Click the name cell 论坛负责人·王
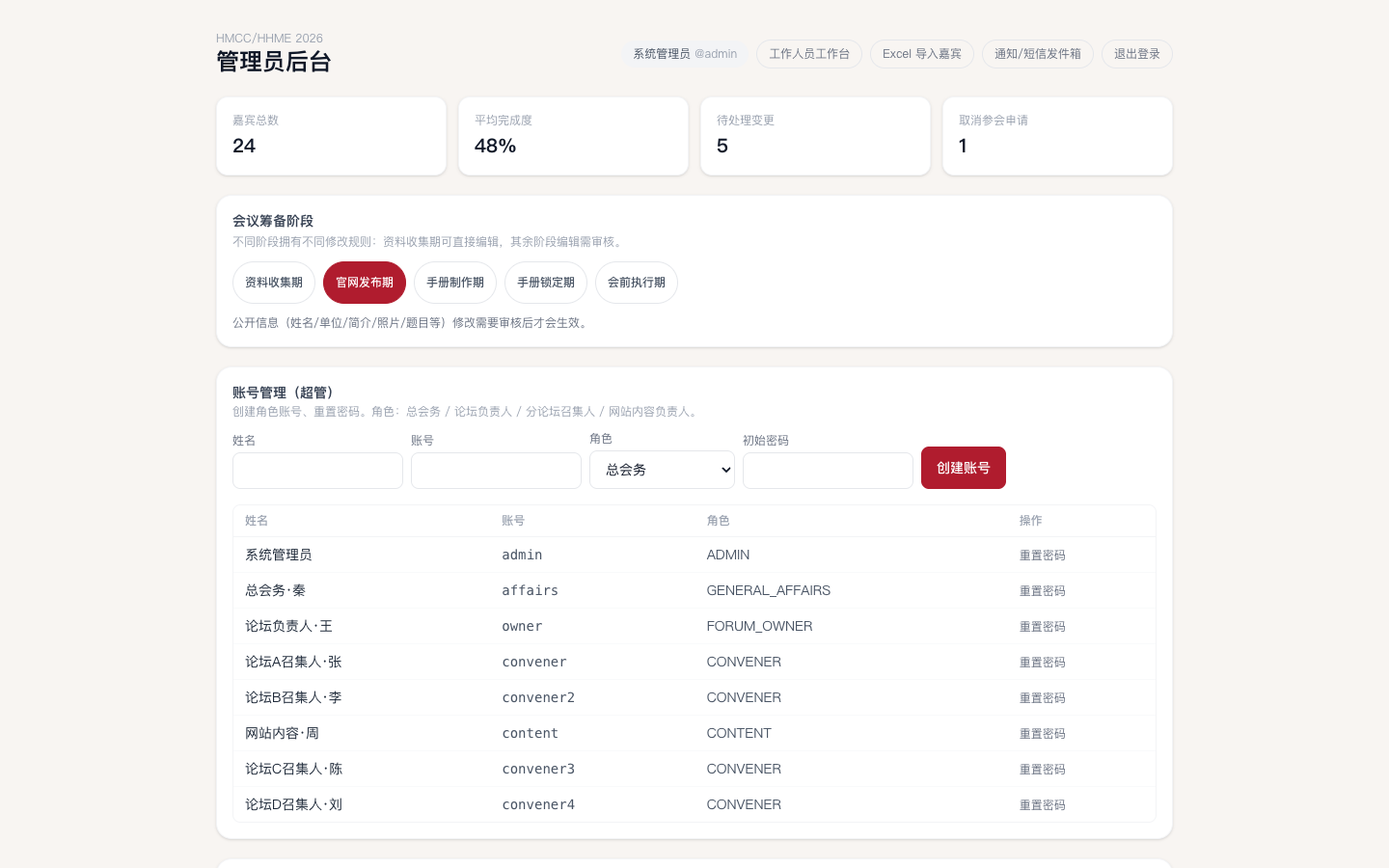This screenshot has width=1389, height=868. [x=288, y=626]
